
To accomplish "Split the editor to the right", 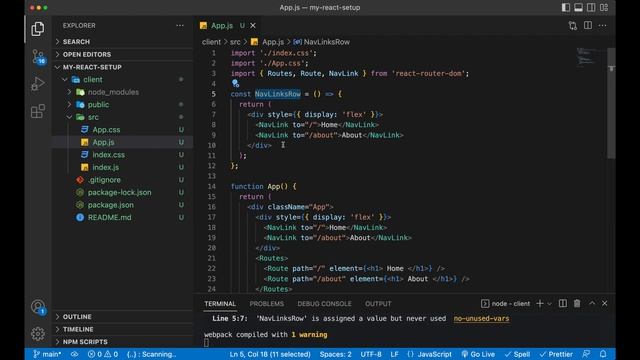I will (x=588, y=25).
